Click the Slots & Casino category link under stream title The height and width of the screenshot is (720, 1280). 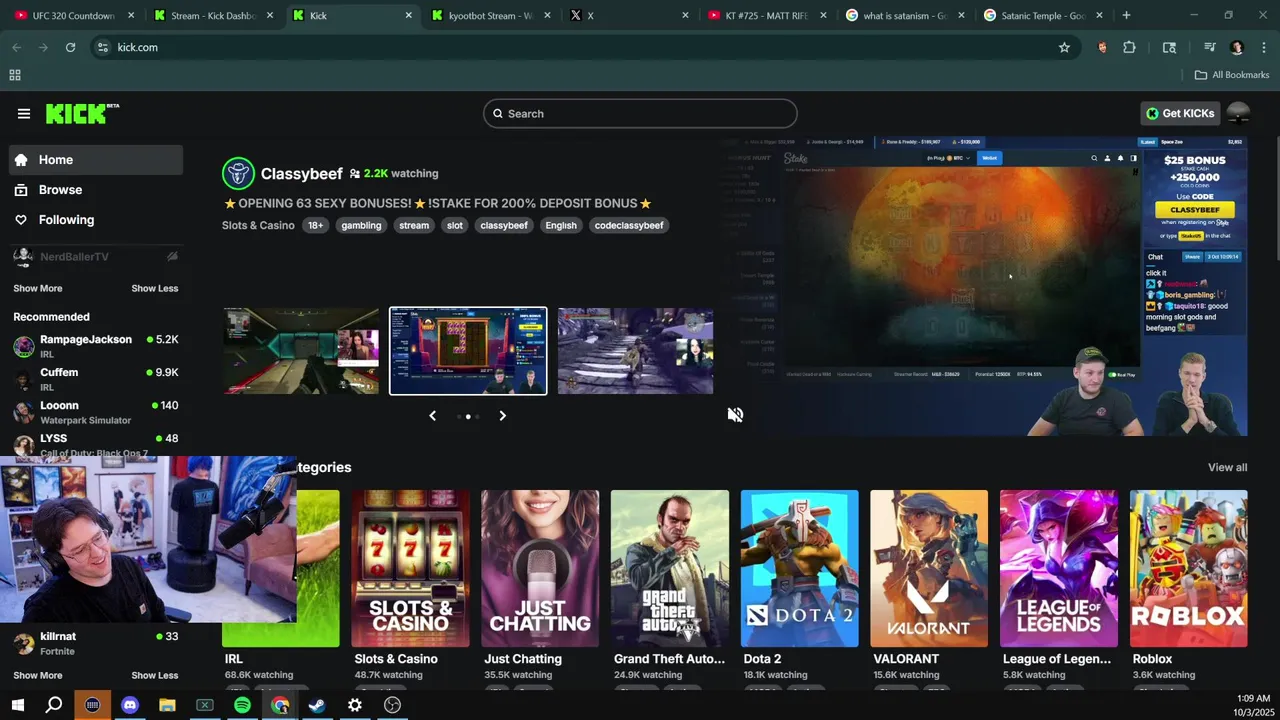pyautogui.click(x=258, y=225)
